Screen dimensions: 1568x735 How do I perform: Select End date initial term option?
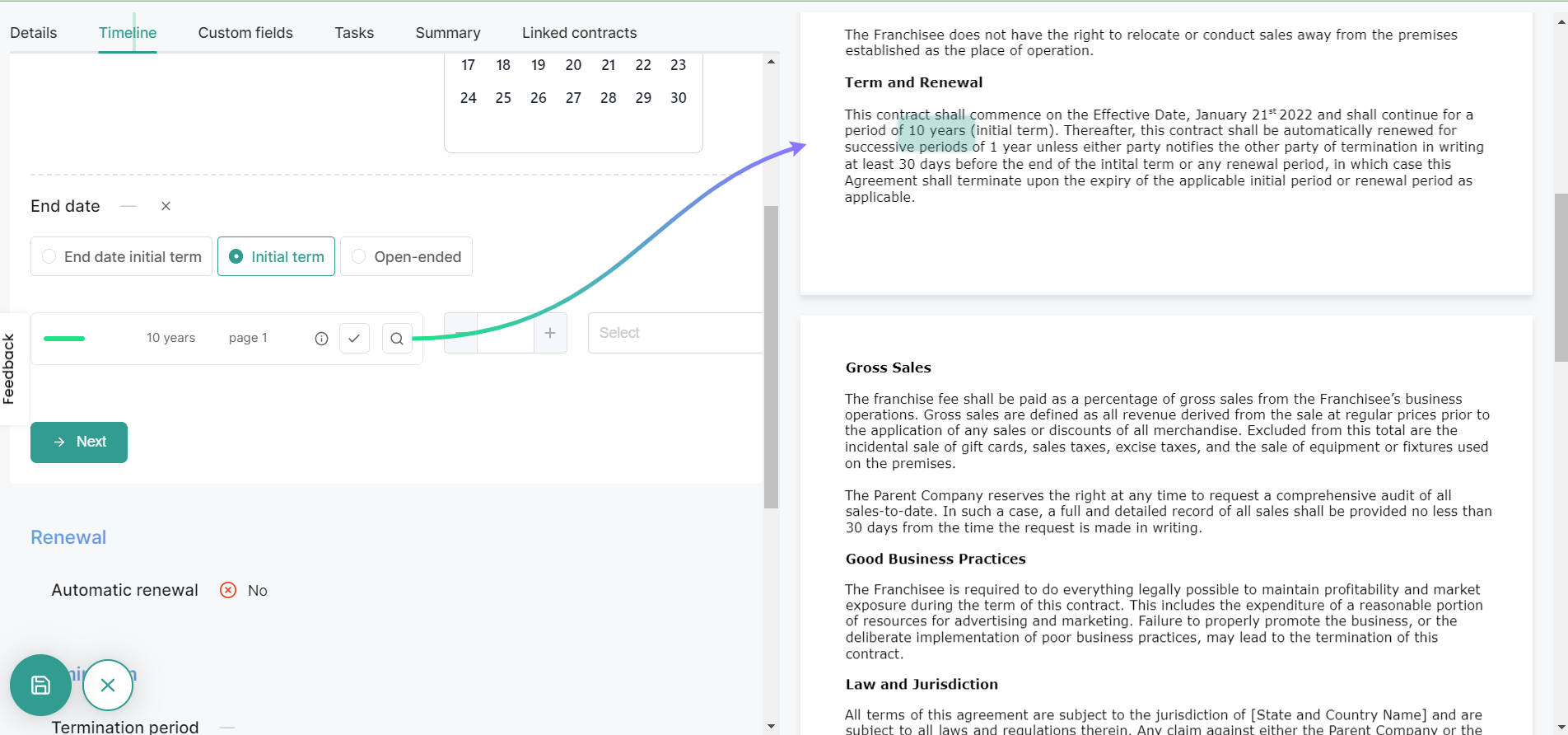[x=121, y=256]
